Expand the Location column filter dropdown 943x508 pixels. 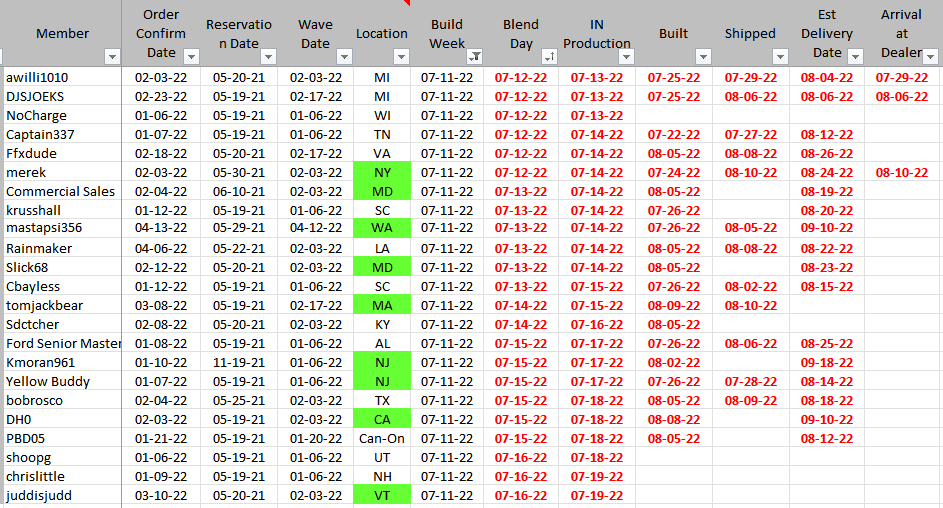[401, 56]
